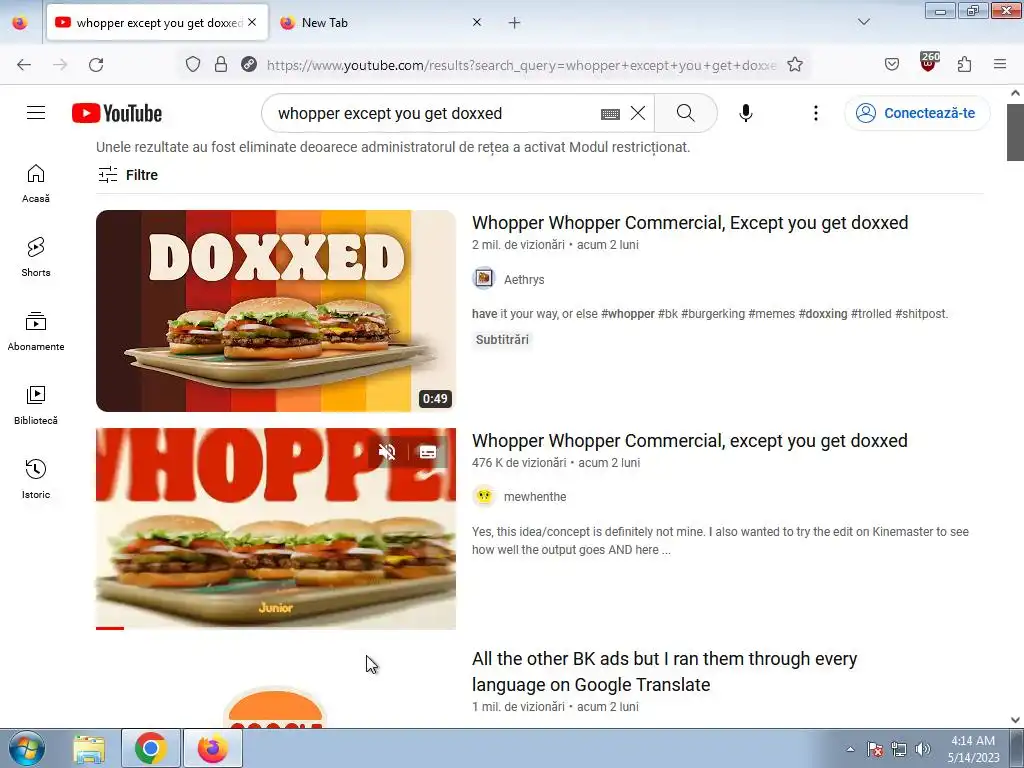The image size is (1024, 768).
Task: Open the Windows Start menu
Action: pyautogui.click(x=26, y=748)
